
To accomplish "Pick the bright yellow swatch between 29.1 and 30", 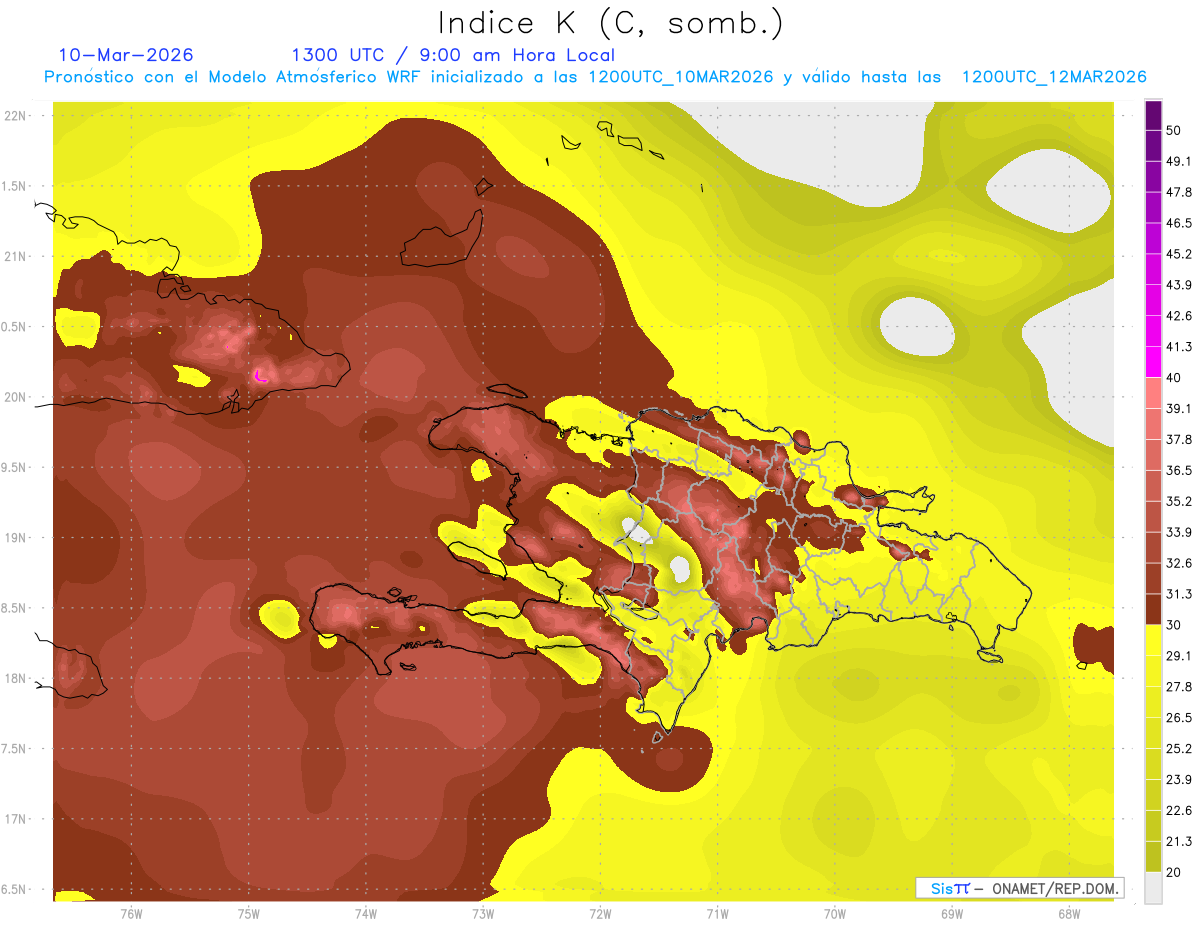I will click(x=1153, y=641).
